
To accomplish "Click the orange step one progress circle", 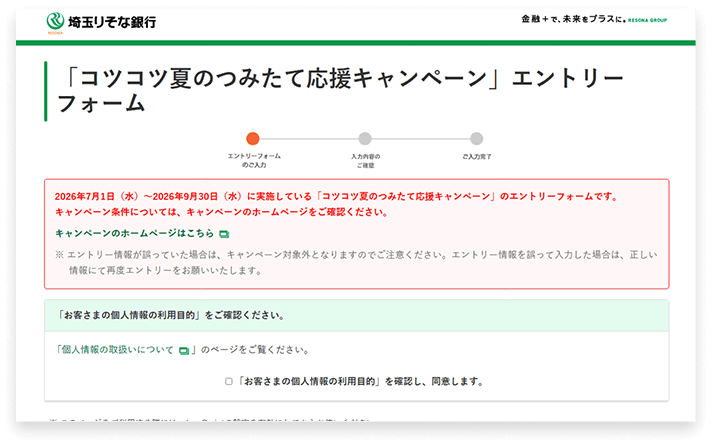I will click(253, 139).
